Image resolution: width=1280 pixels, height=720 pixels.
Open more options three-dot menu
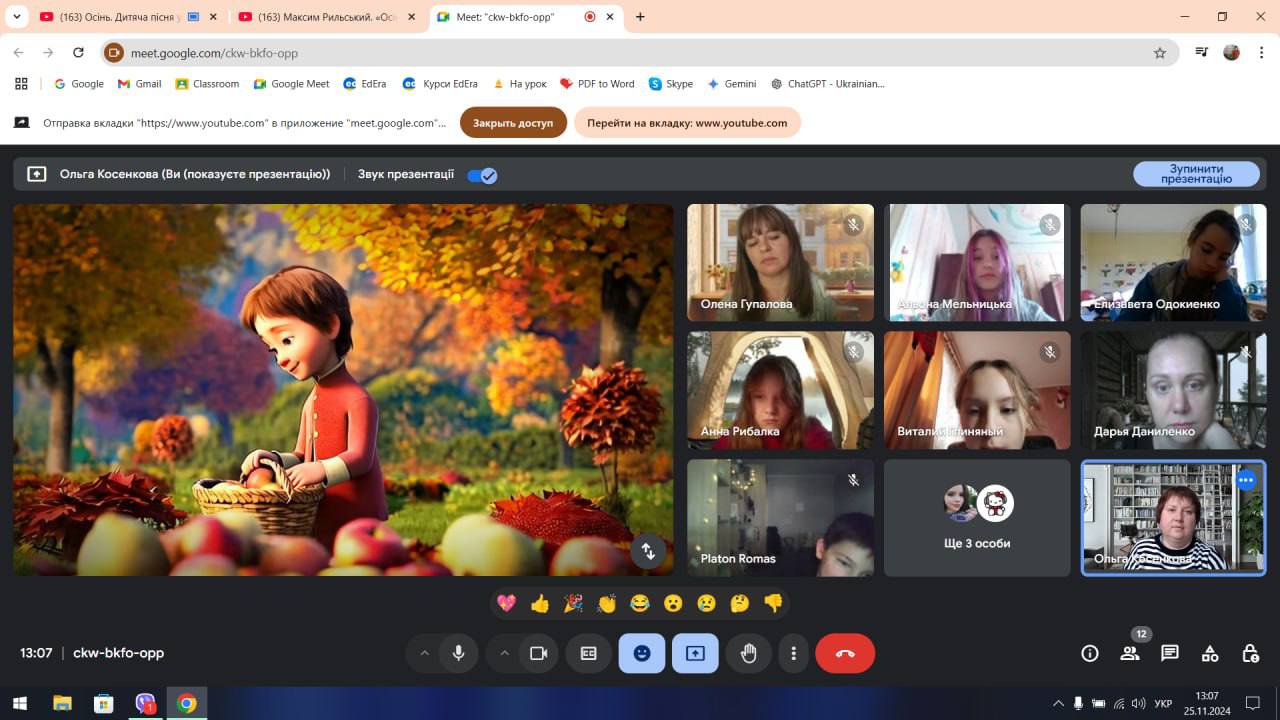[x=793, y=653]
